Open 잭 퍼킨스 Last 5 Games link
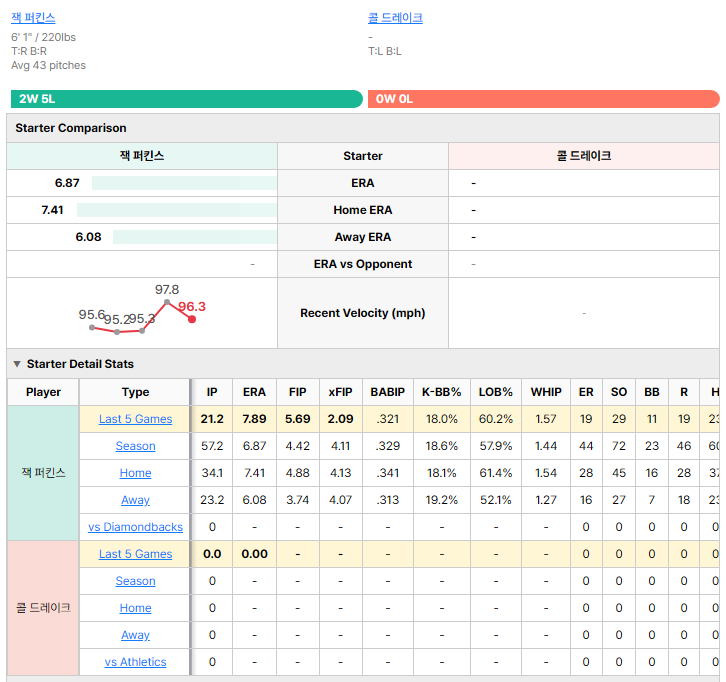This screenshot has width=726, height=682. point(135,419)
